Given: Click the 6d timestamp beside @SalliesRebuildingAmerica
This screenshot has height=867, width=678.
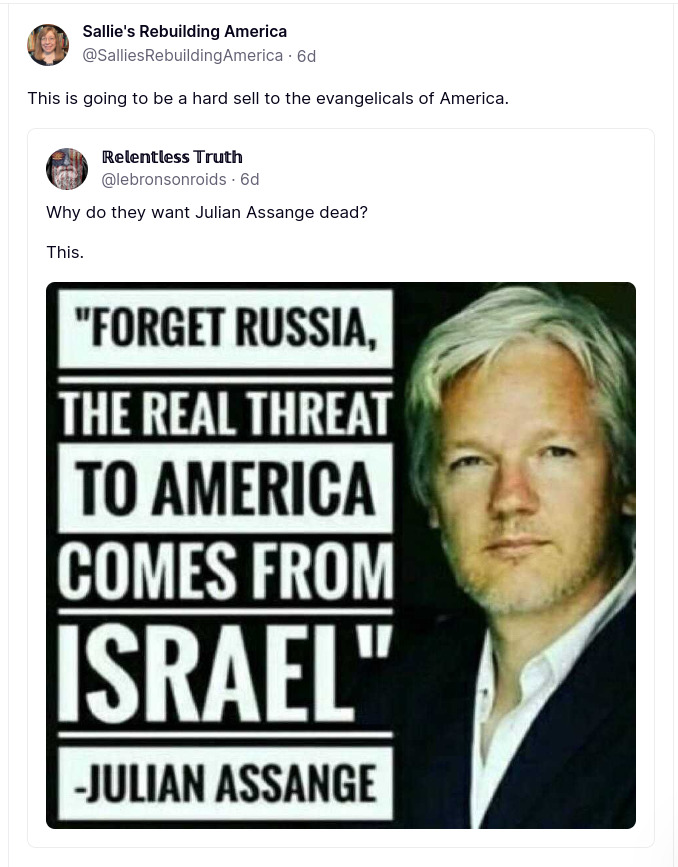Looking at the screenshot, I should [x=306, y=56].
